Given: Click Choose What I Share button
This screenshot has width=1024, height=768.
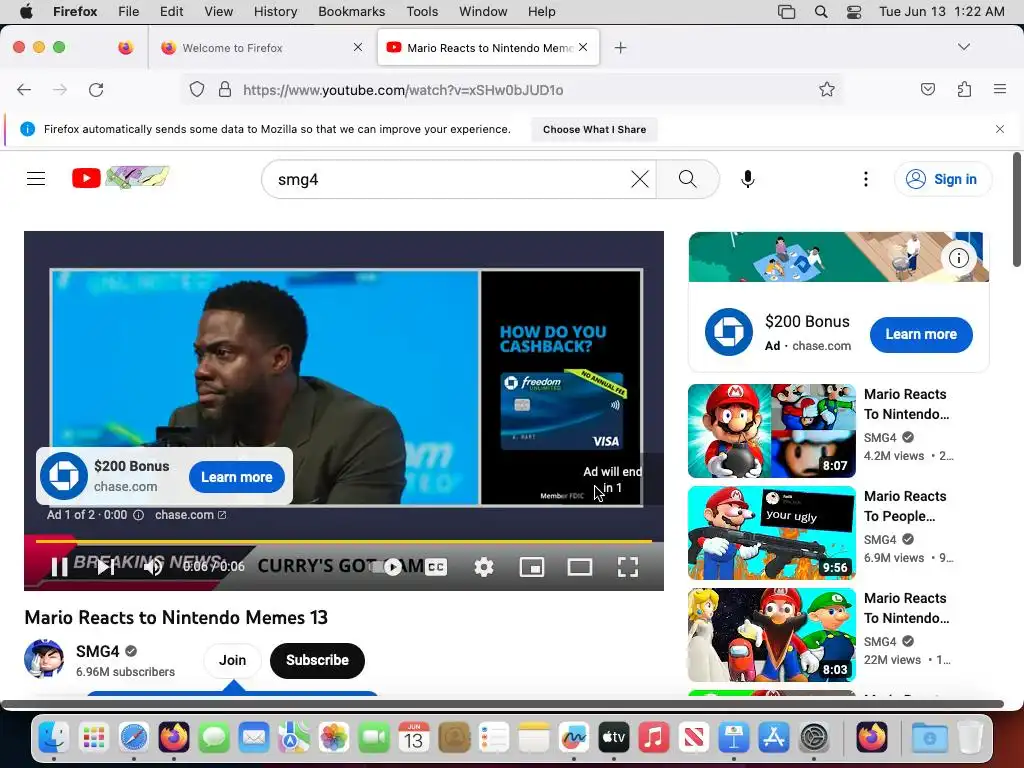Looking at the screenshot, I should 594,129.
